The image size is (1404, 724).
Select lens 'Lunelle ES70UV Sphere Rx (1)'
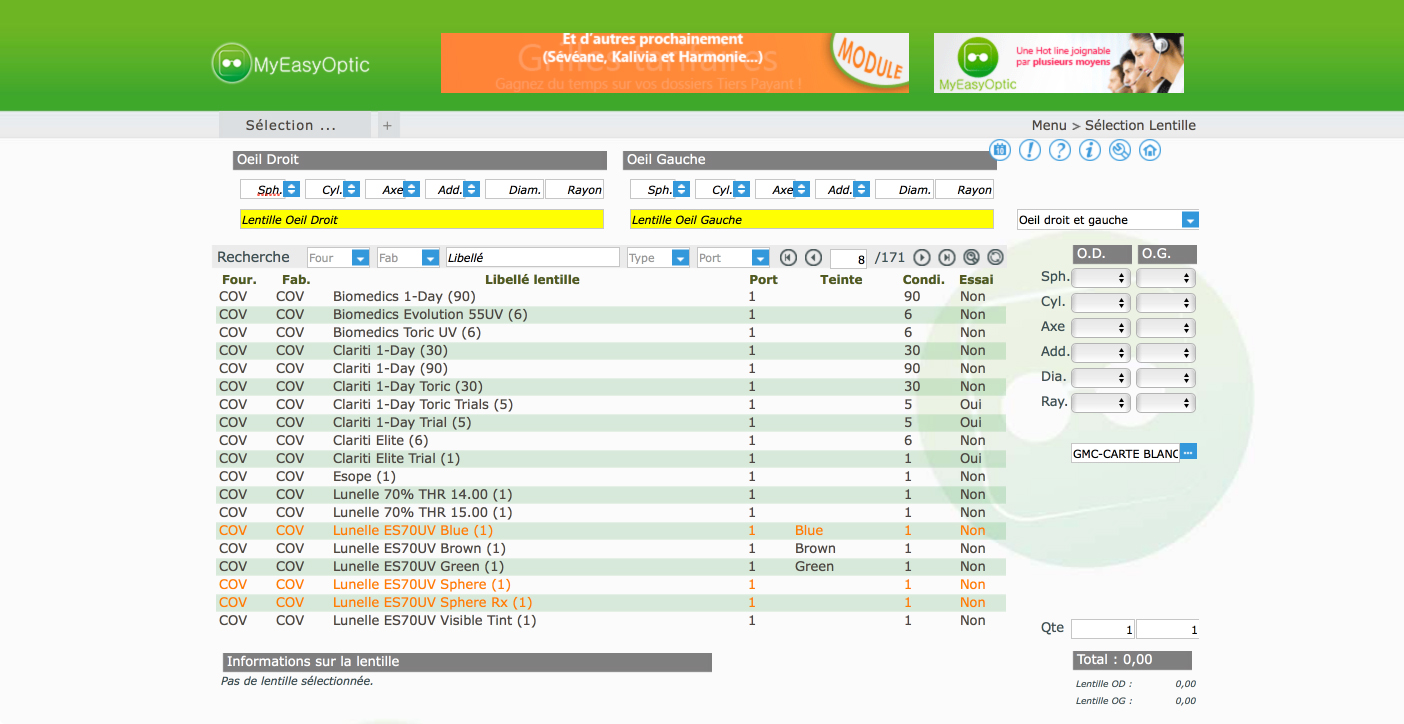tap(611, 602)
